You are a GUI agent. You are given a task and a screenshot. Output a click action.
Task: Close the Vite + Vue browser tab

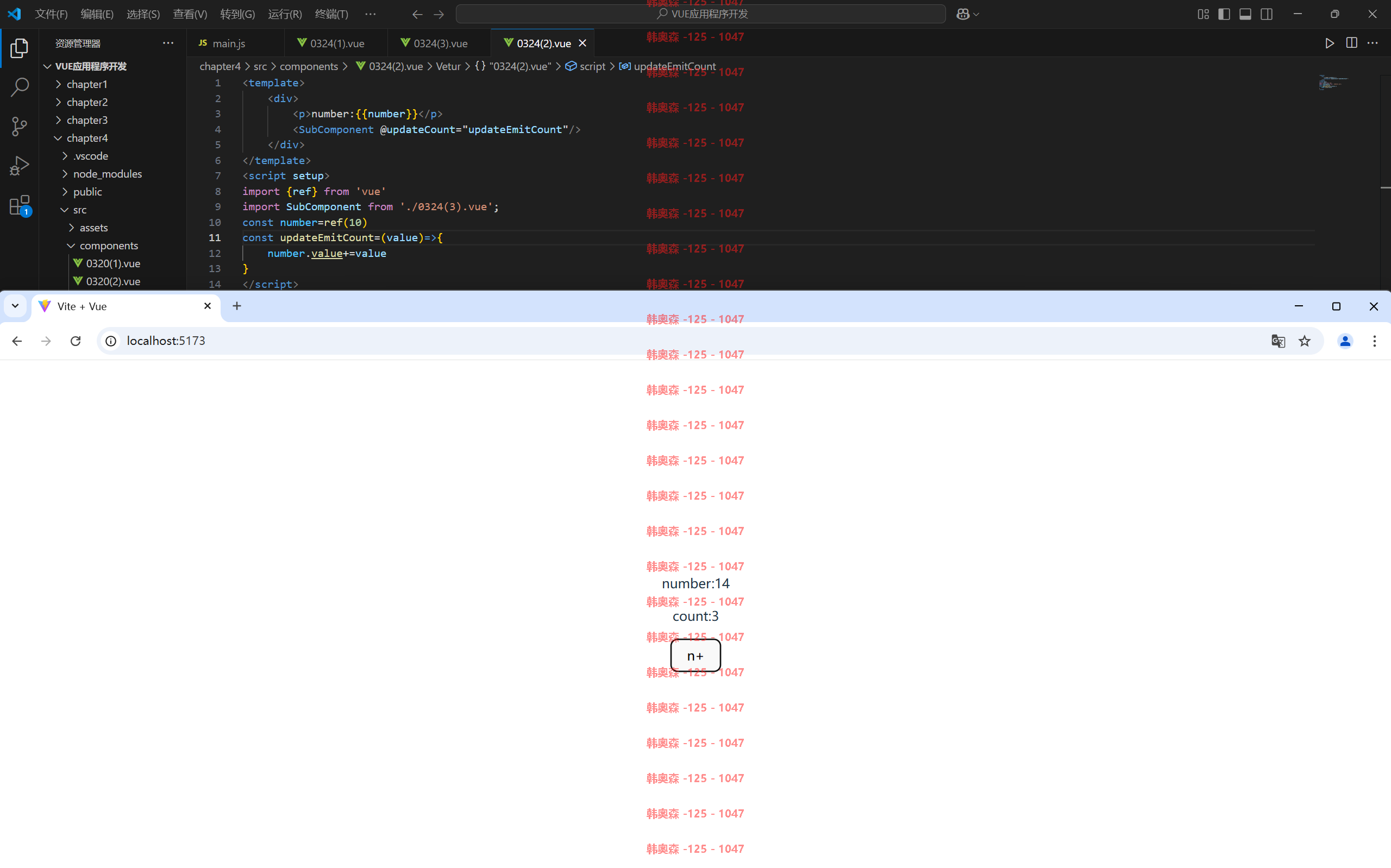pyautogui.click(x=207, y=306)
